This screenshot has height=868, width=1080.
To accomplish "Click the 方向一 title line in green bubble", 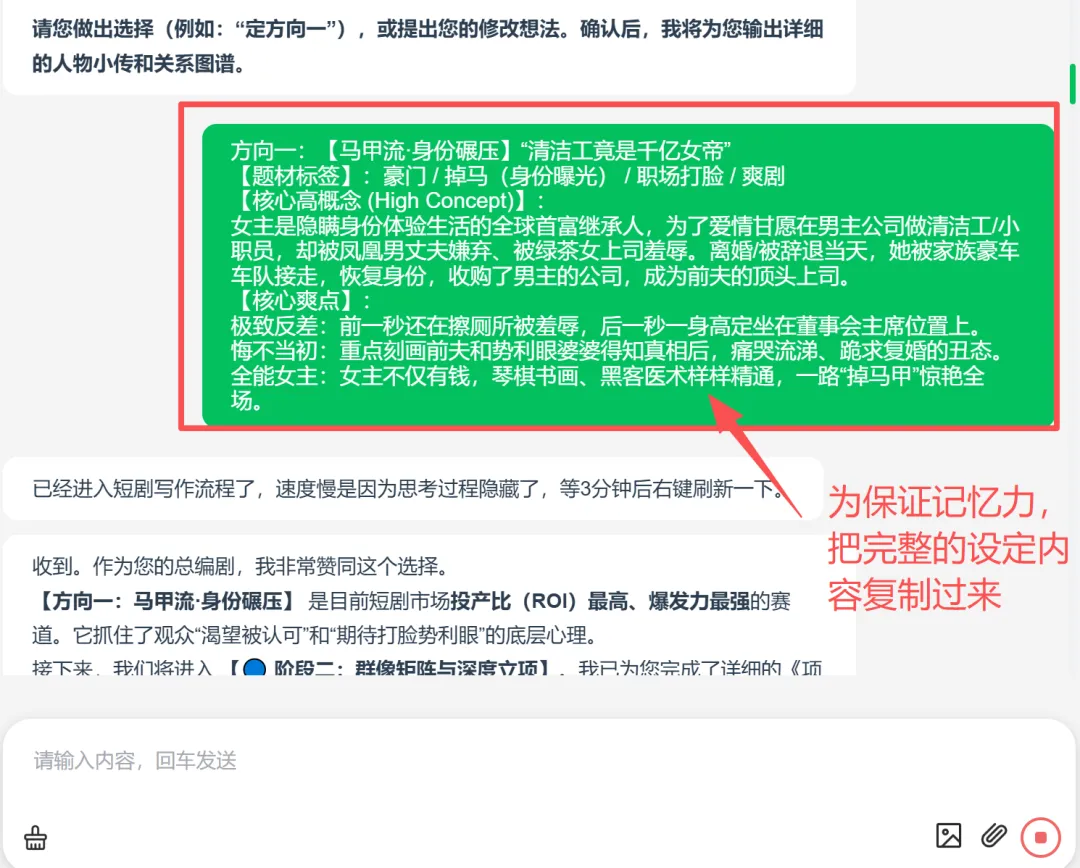I will 480,150.
